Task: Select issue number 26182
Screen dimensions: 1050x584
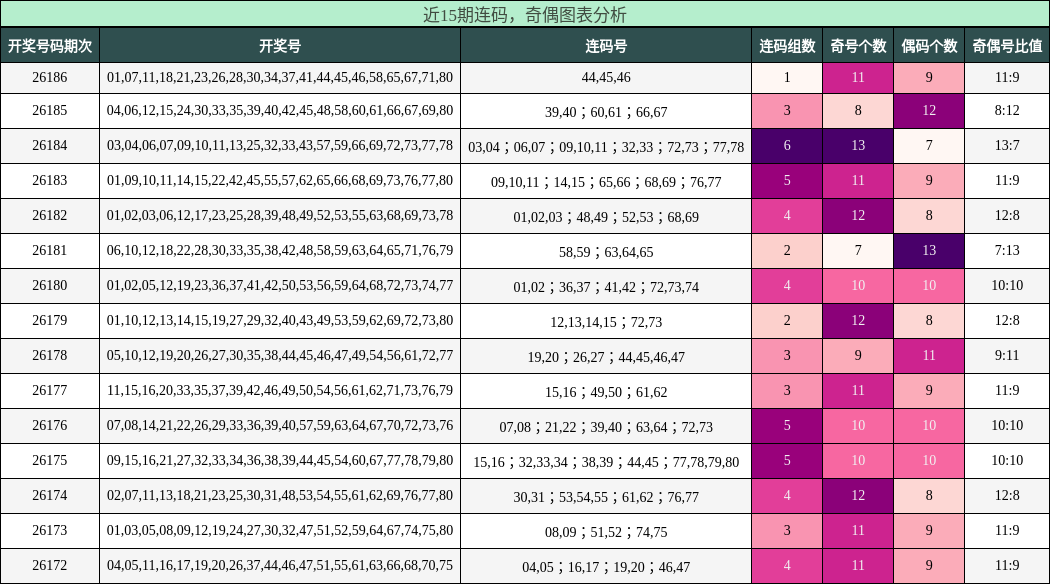Action: (50, 215)
